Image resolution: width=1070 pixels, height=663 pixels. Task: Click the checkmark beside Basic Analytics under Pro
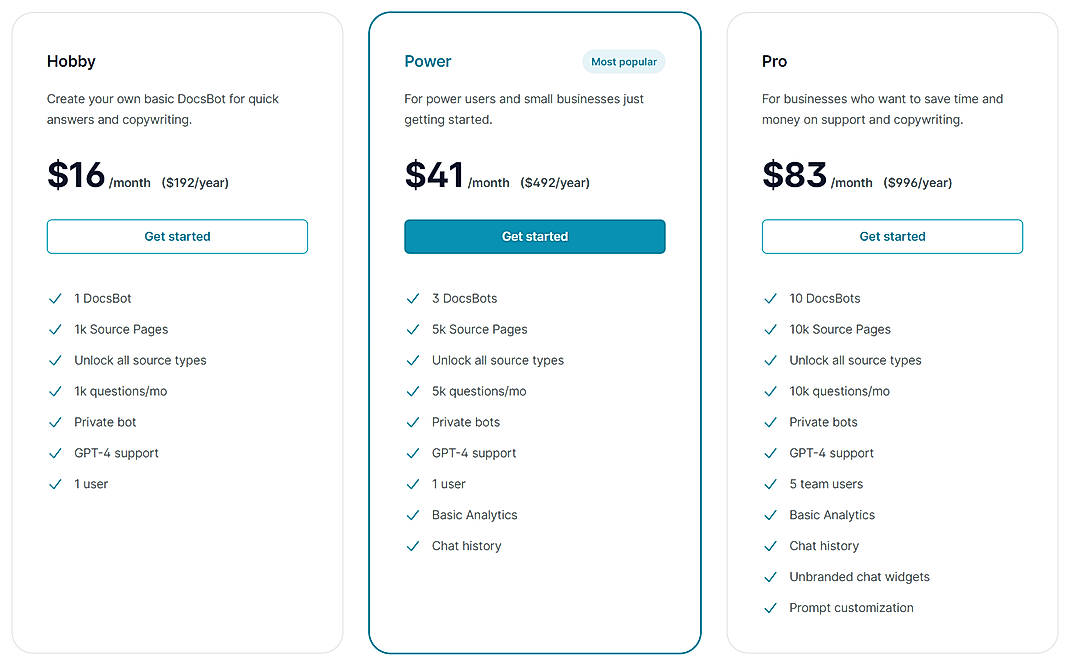pos(771,515)
